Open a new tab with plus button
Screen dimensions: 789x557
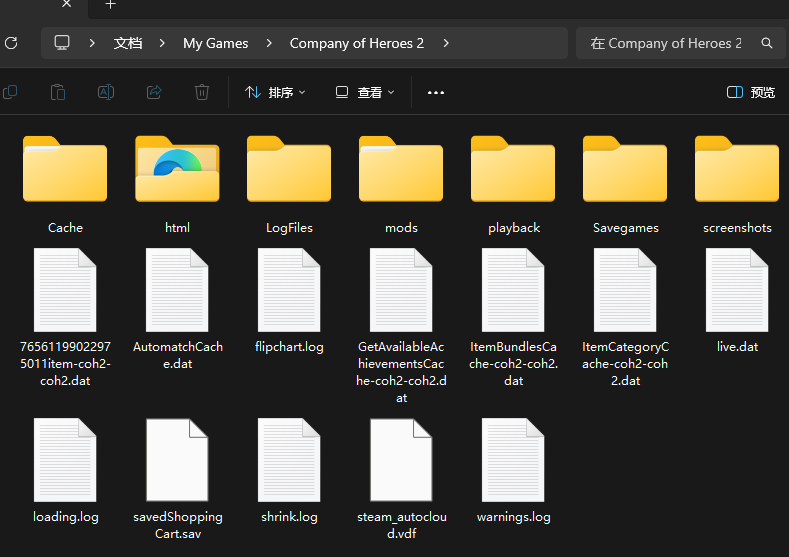coord(111,5)
